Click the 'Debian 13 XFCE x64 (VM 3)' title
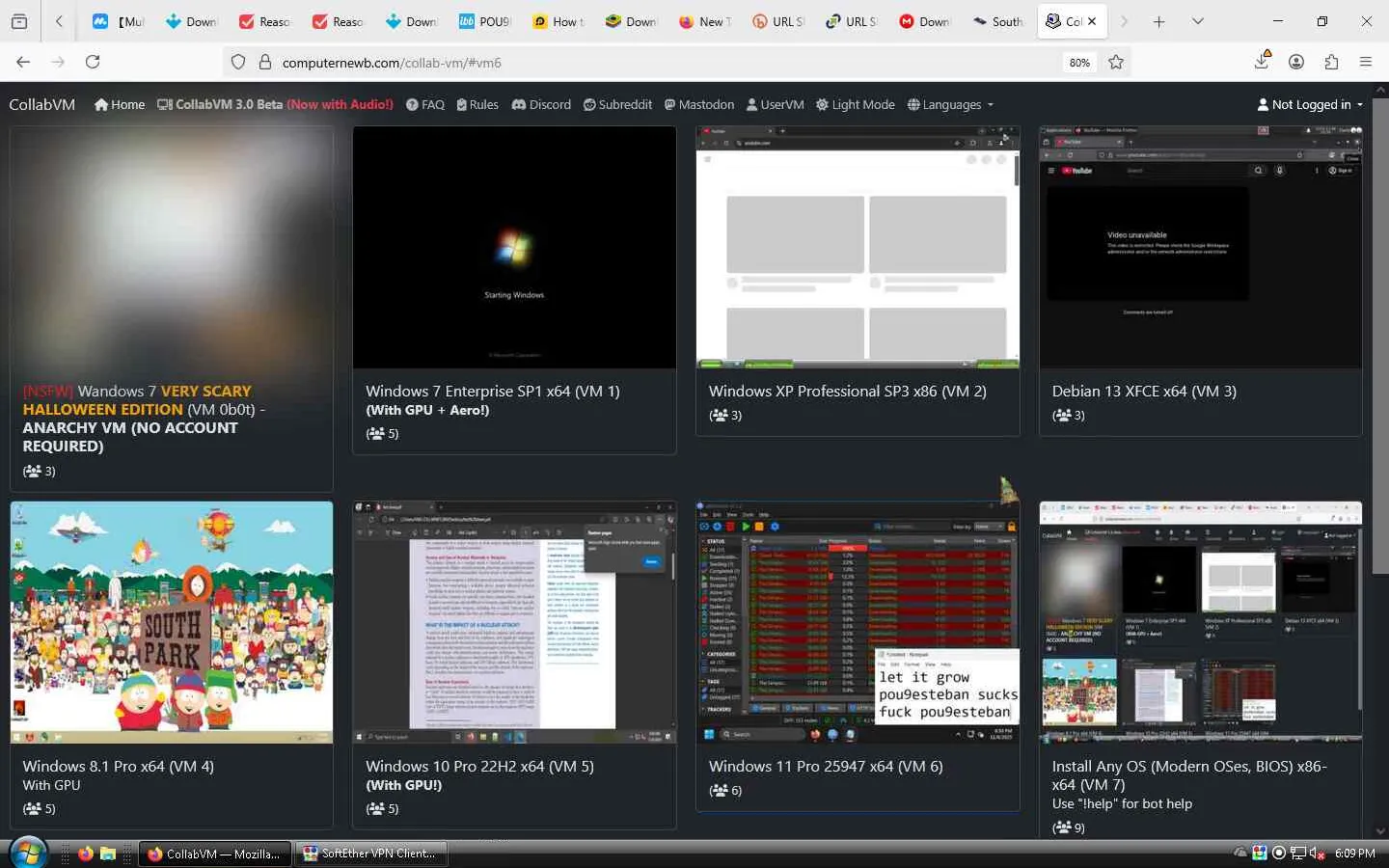The image size is (1389, 868). [x=1144, y=391]
